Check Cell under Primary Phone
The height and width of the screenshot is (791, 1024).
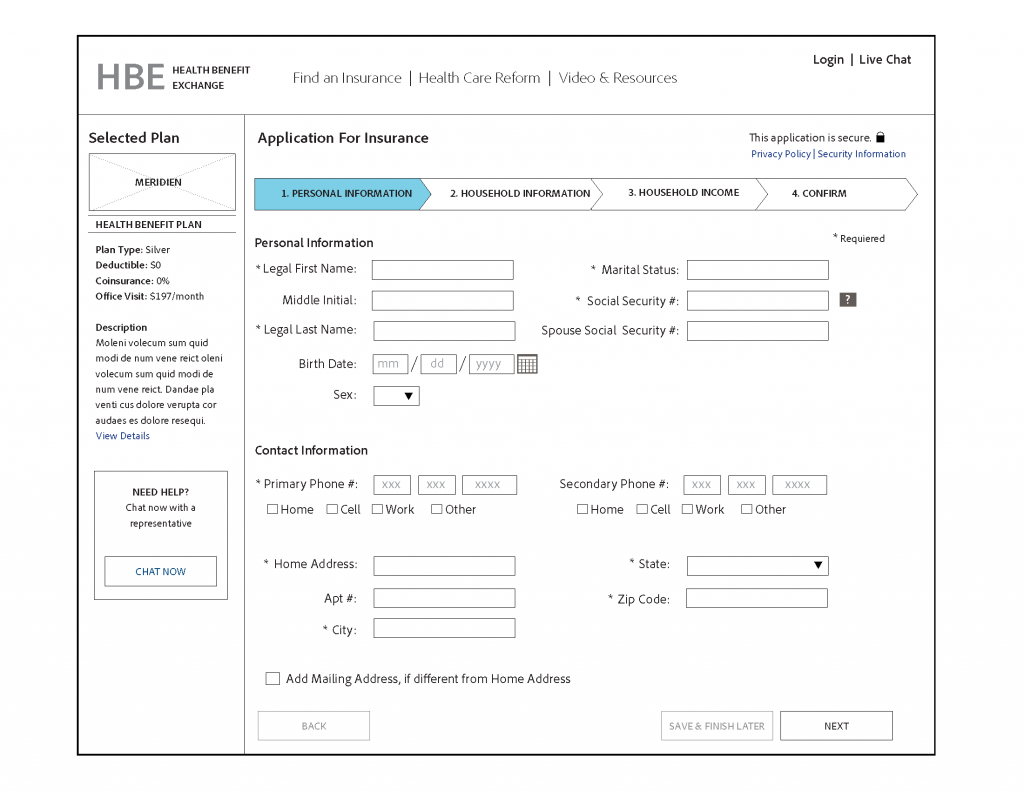(332, 509)
